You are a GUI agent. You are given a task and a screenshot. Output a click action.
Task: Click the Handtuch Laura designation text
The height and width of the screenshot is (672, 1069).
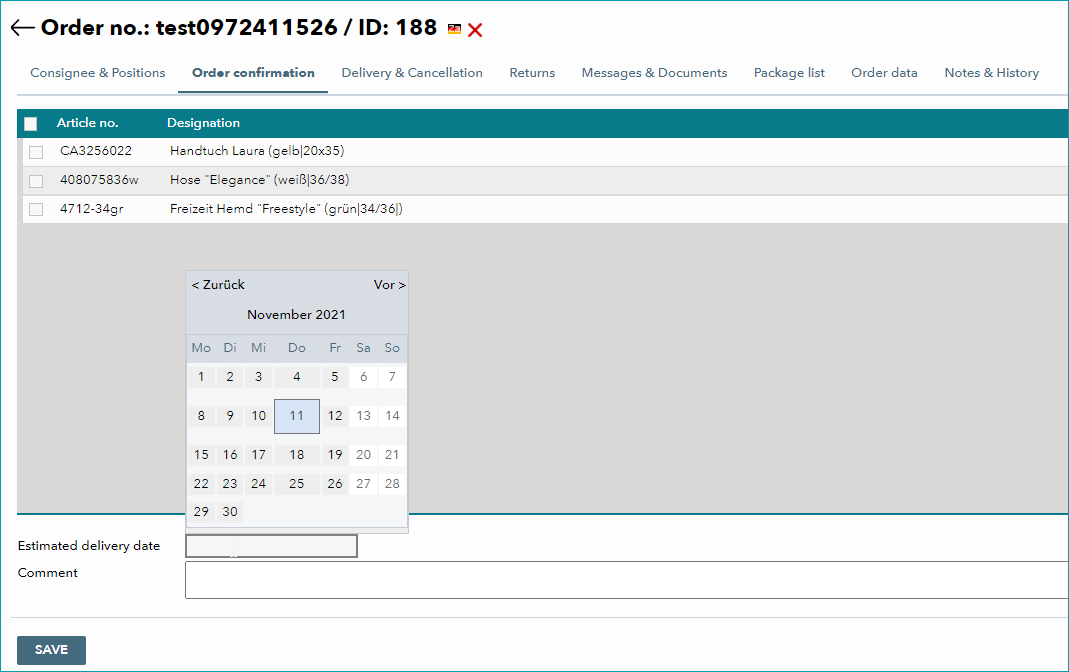[x=257, y=151]
